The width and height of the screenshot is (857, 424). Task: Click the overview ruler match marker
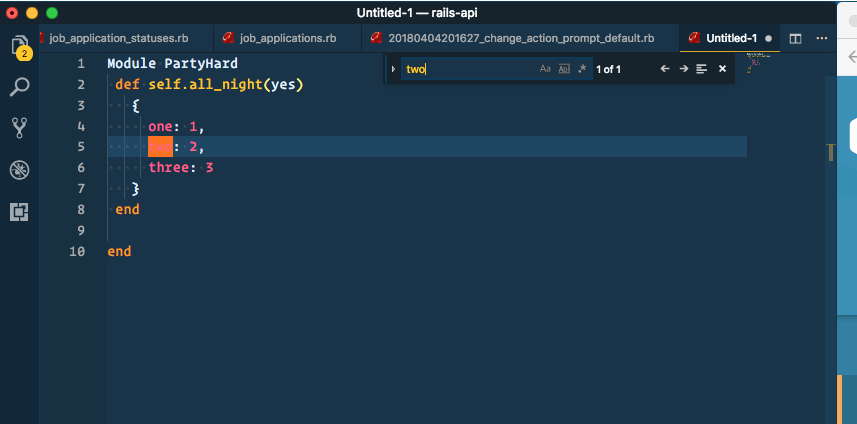click(x=831, y=152)
